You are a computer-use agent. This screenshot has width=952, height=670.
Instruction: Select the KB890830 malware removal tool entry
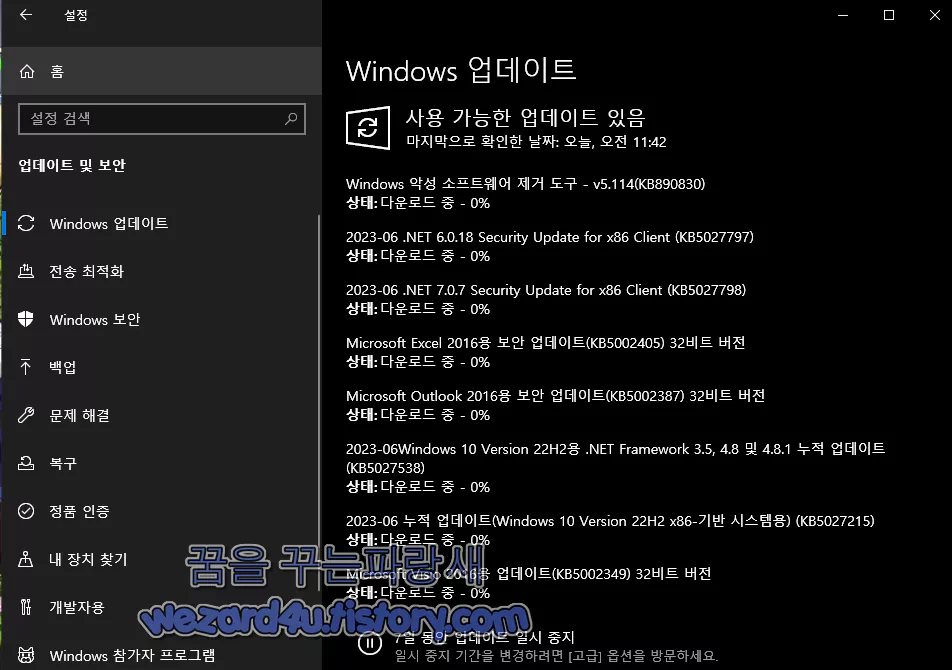(x=526, y=193)
